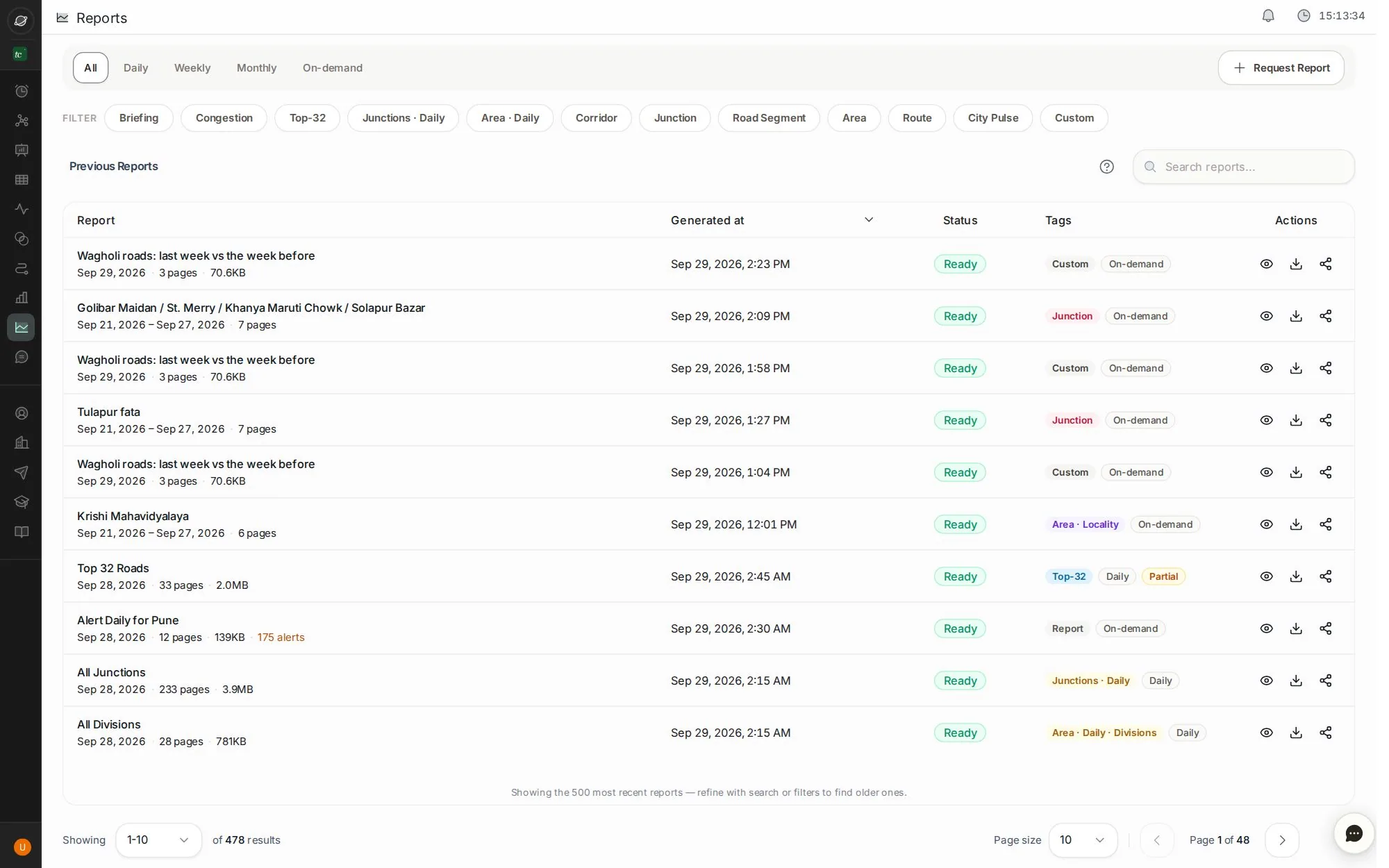Image resolution: width=1389 pixels, height=868 pixels.
Task: Select the active Reports chart sidebar icon
Action: point(22,327)
